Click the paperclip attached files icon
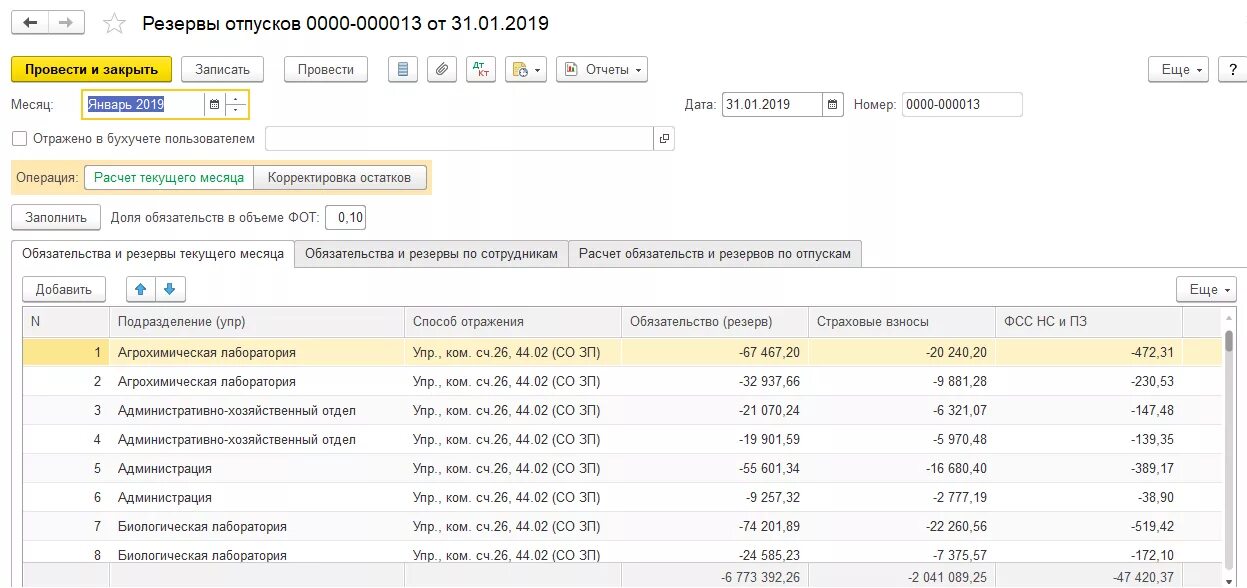Viewport: 1247px width, 588px height. click(441, 70)
